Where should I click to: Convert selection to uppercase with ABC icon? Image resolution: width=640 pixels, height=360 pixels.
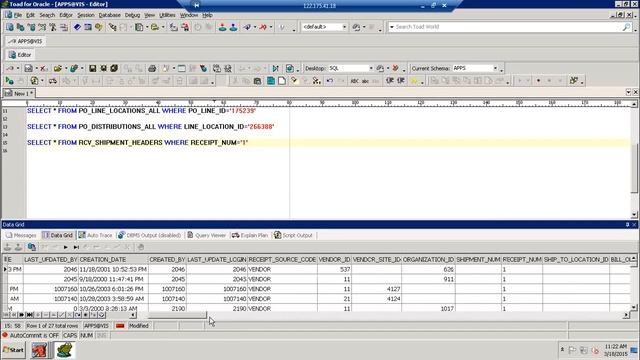click(x=354, y=81)
